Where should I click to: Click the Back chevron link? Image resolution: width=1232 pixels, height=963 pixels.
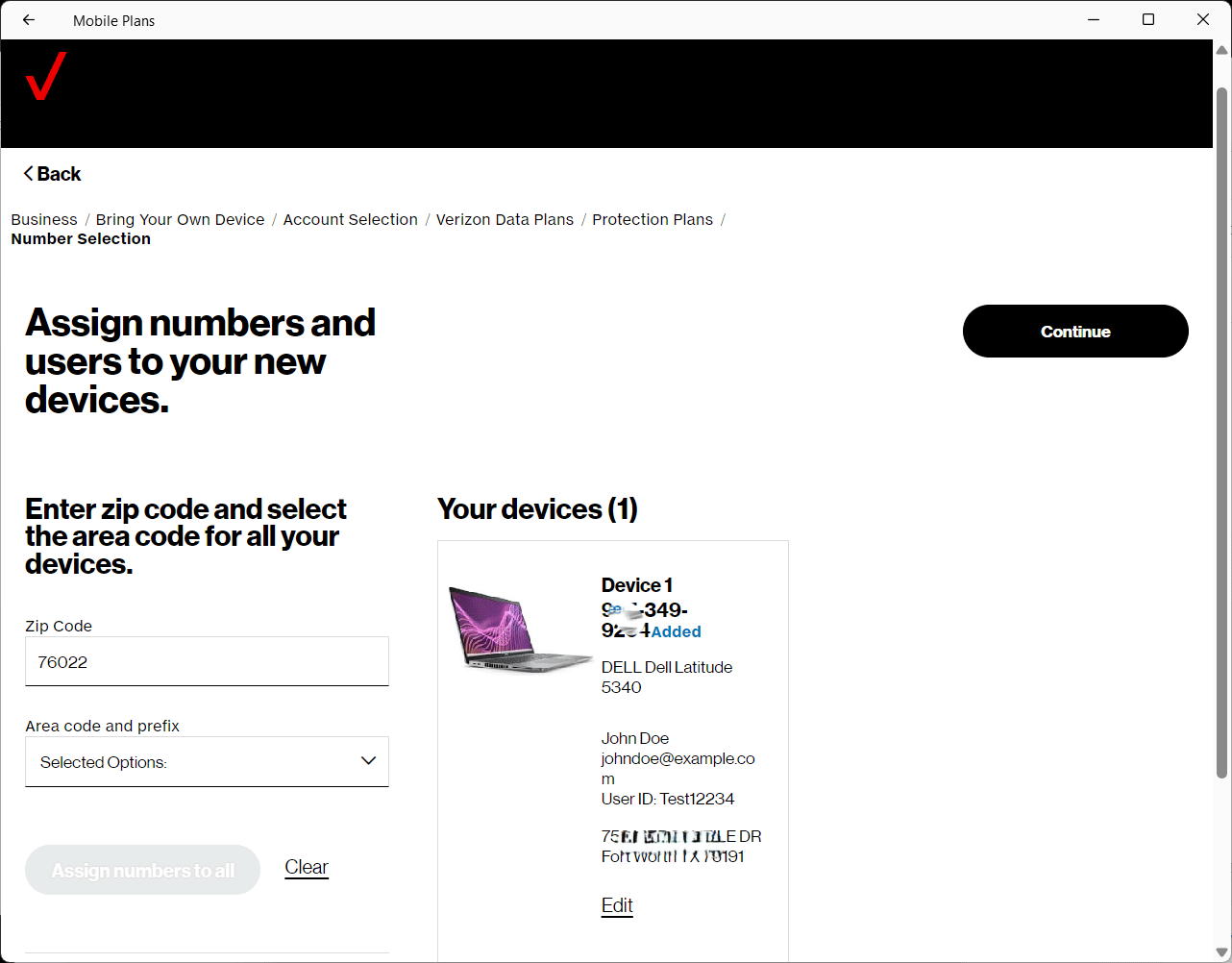52,174
